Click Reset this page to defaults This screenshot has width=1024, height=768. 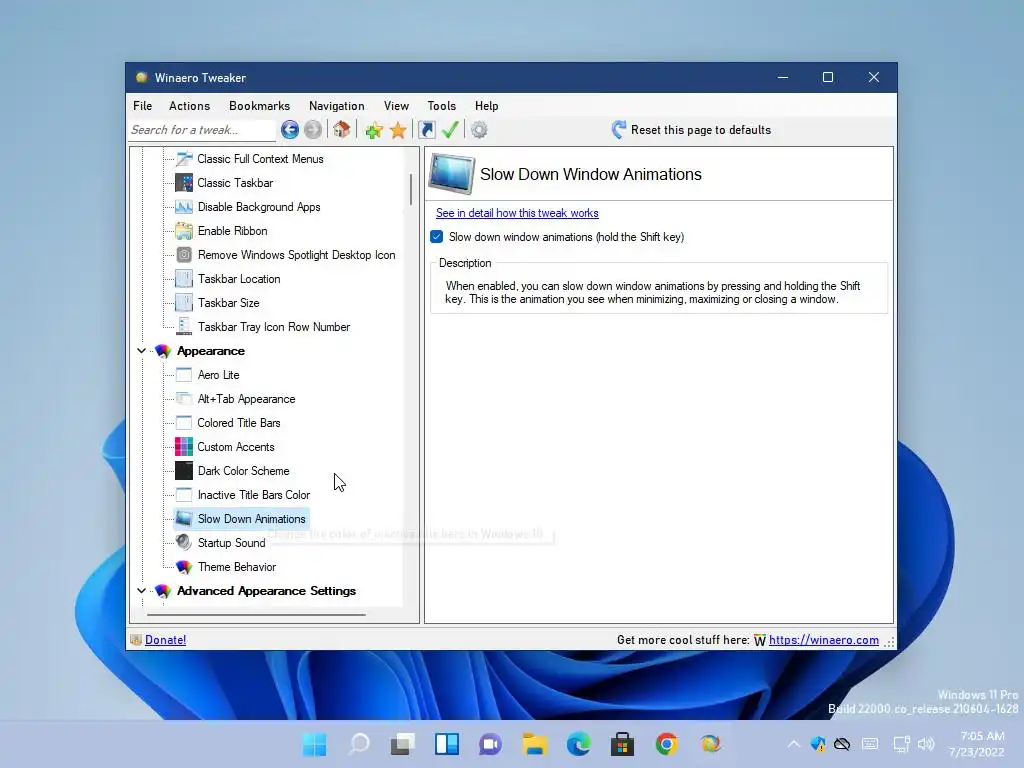click(691, 130)
